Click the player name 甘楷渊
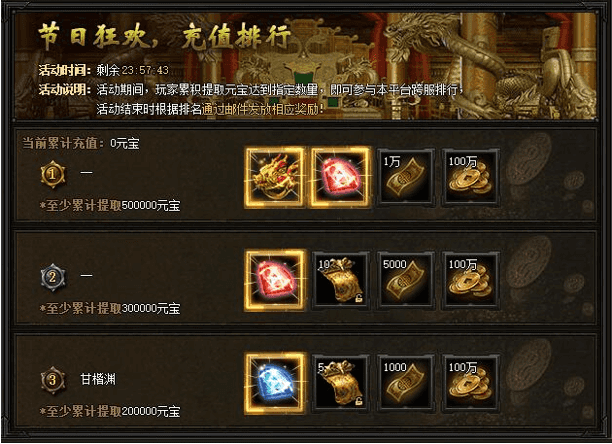612x444 pixels. click(98, 379)
